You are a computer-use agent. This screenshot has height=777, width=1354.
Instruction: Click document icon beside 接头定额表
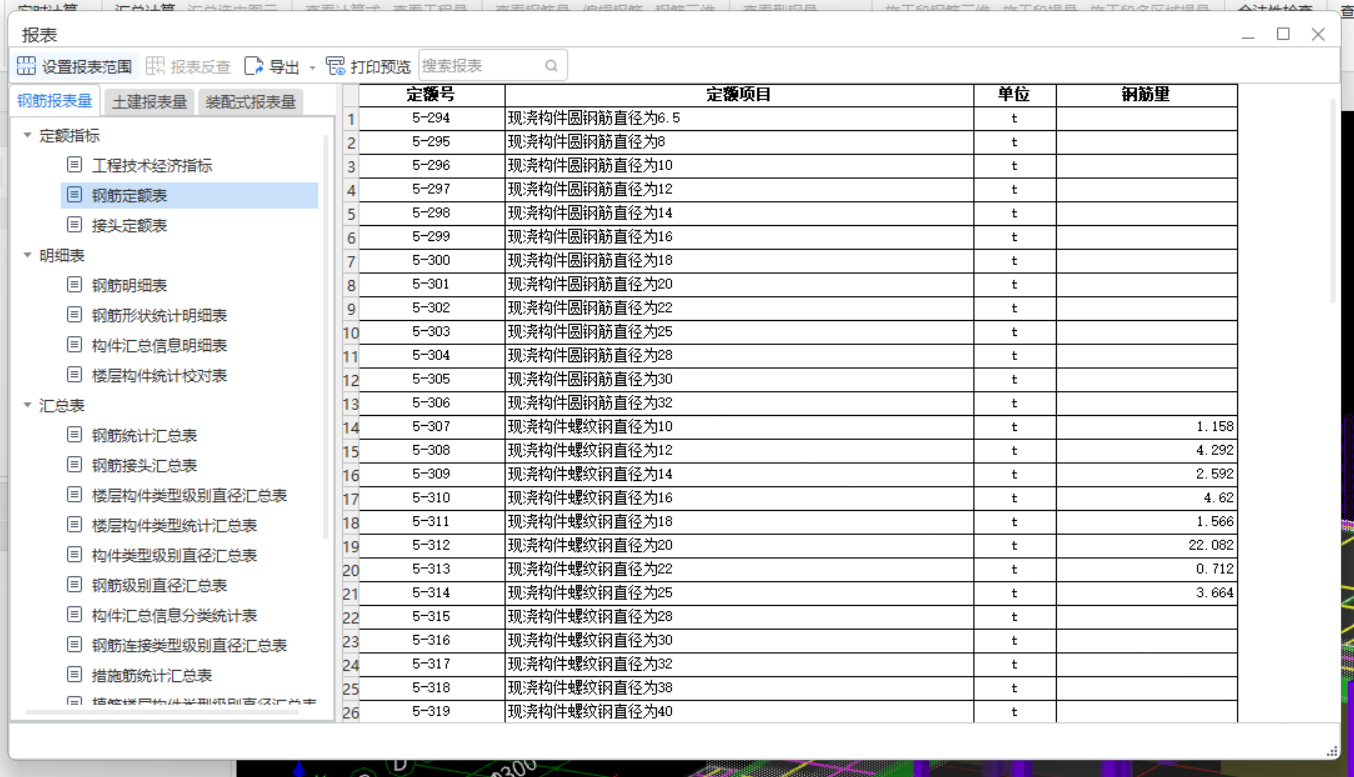pyautogui.click(x=74, y=225)
